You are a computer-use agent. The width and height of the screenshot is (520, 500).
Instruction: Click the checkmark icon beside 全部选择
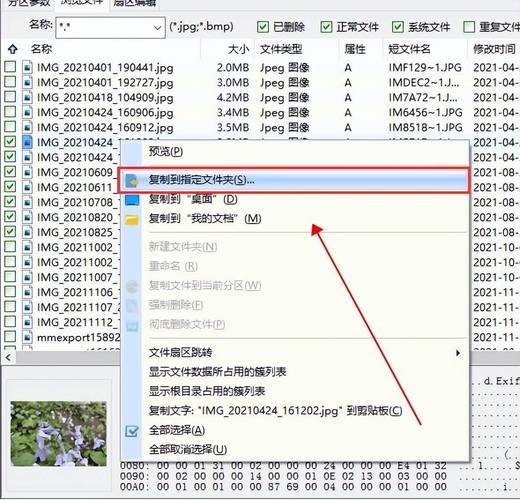(132, 431)
